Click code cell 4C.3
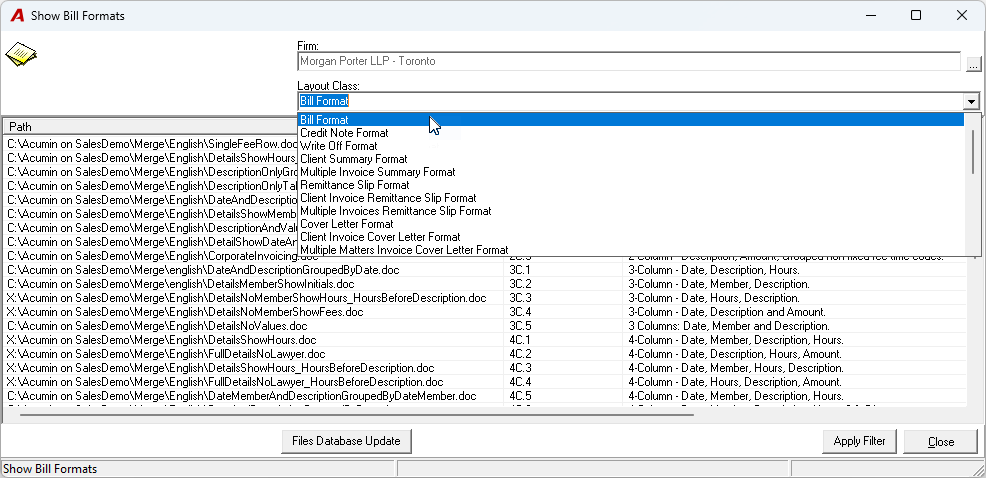The image size is (986, 478). coord(520,368)
